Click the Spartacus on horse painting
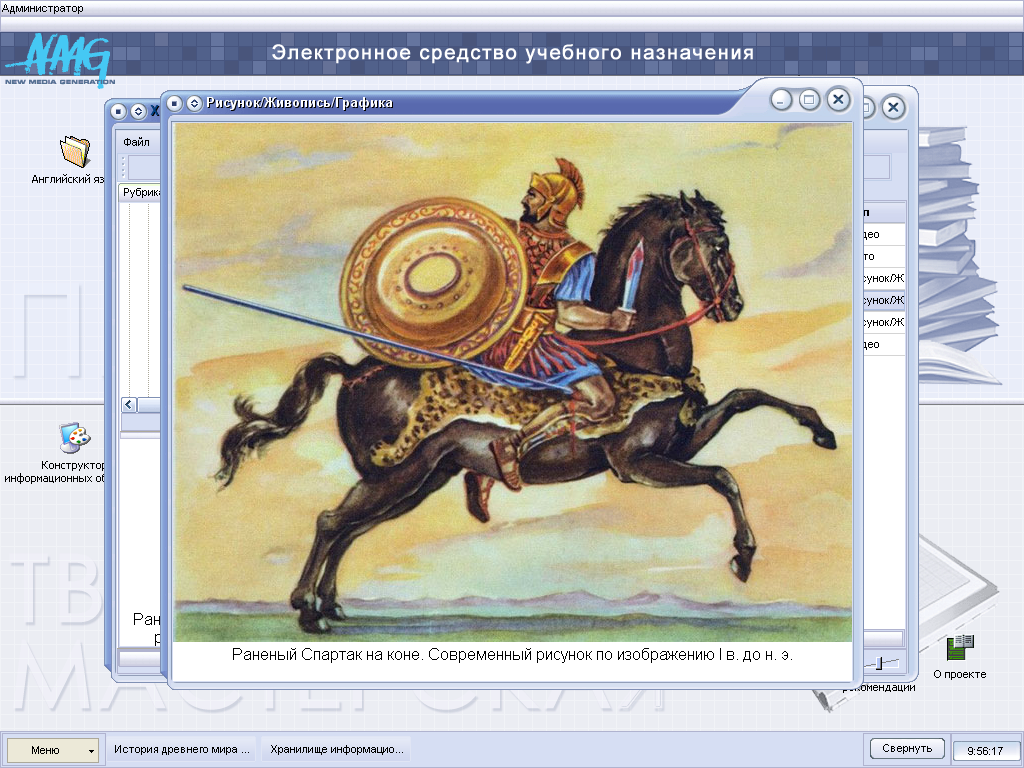This screenshot has width=1024, height=768. click(x=512, y=380)
